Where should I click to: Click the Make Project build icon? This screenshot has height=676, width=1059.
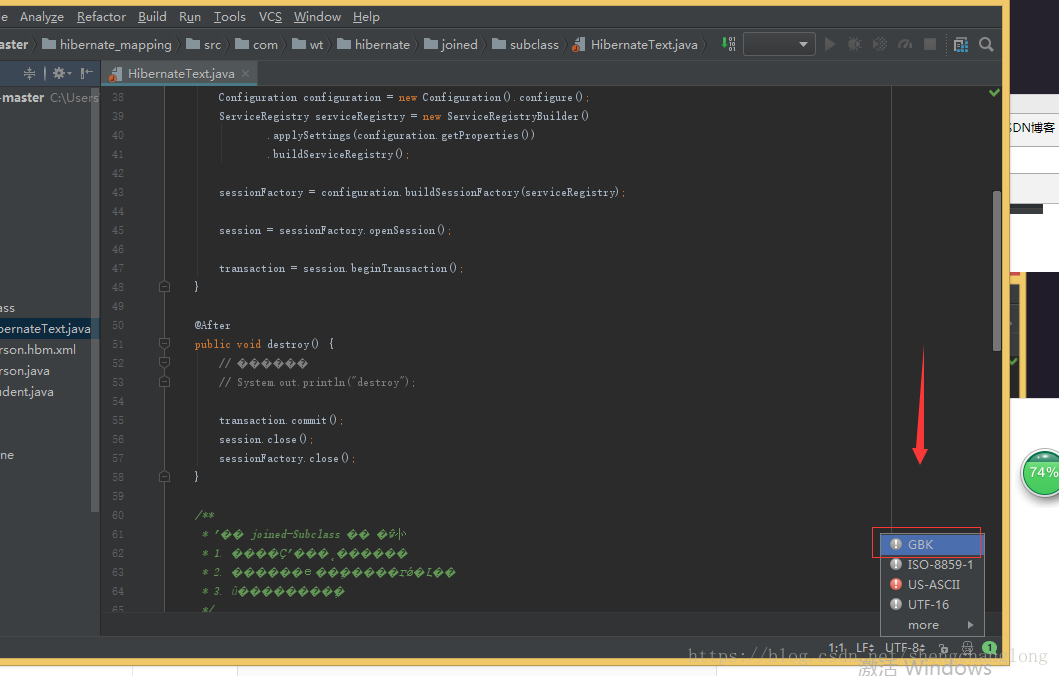[x=728, y=45]
